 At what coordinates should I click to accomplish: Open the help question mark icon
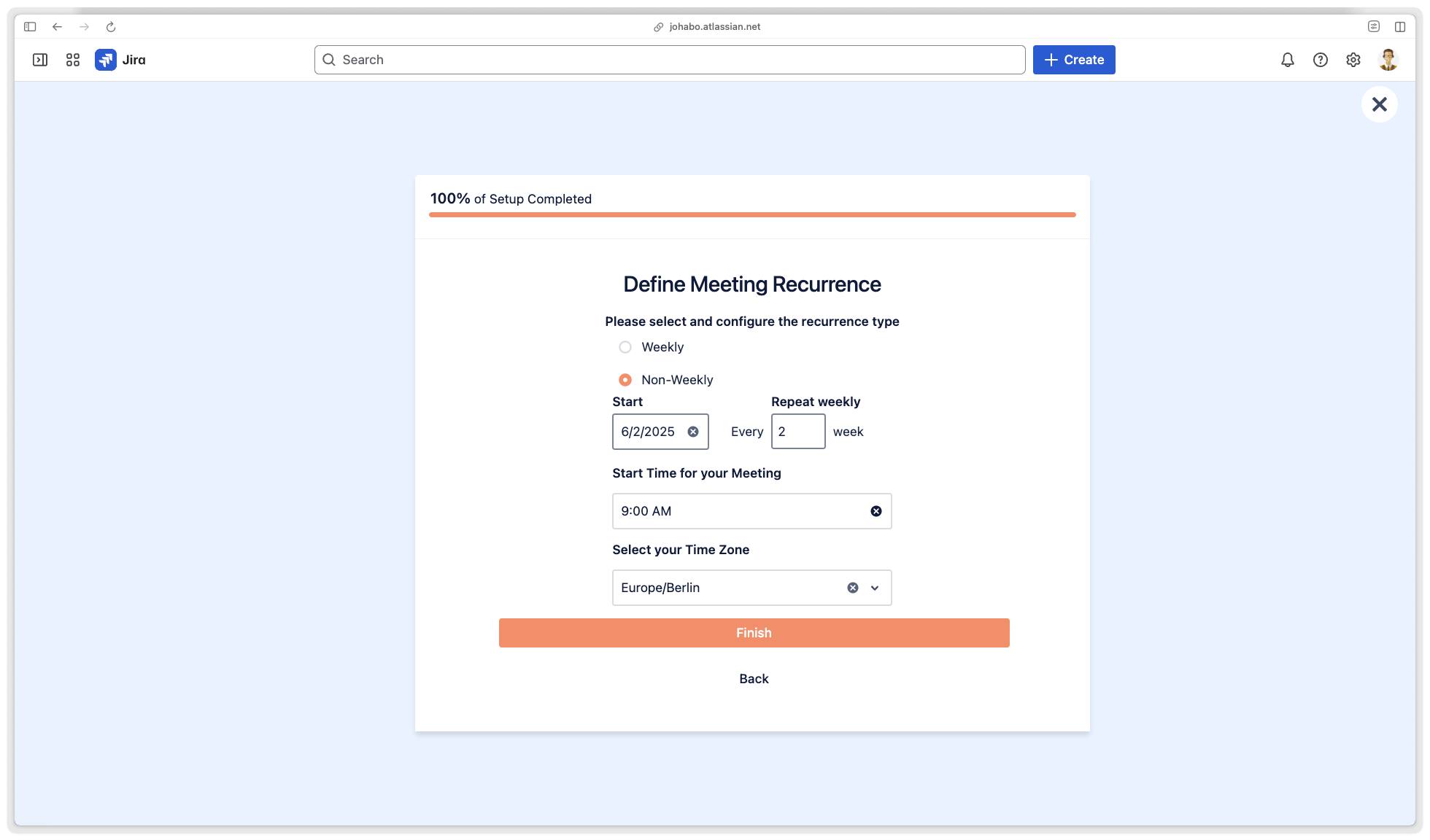click(1321, 60)
